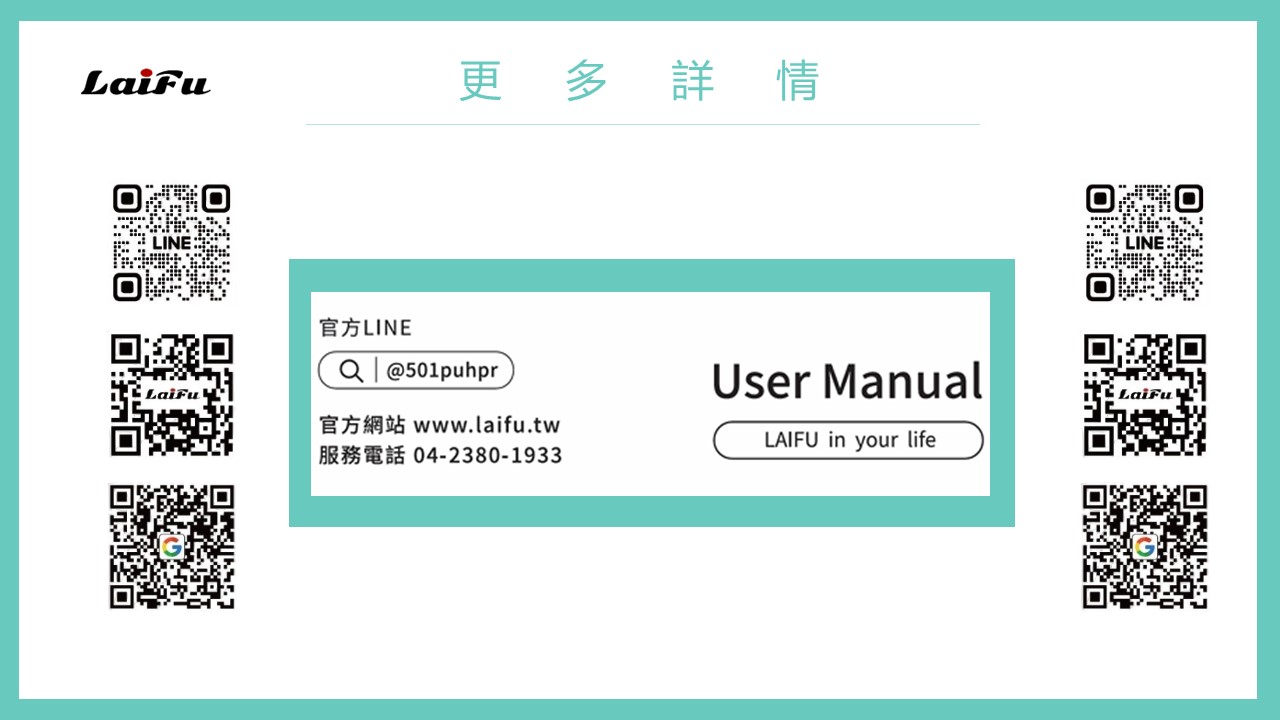Viewport: 1280px width, 720px height.
Task: Click the right-side LaiFu QR code
Action: click(x=1144, y=394)
